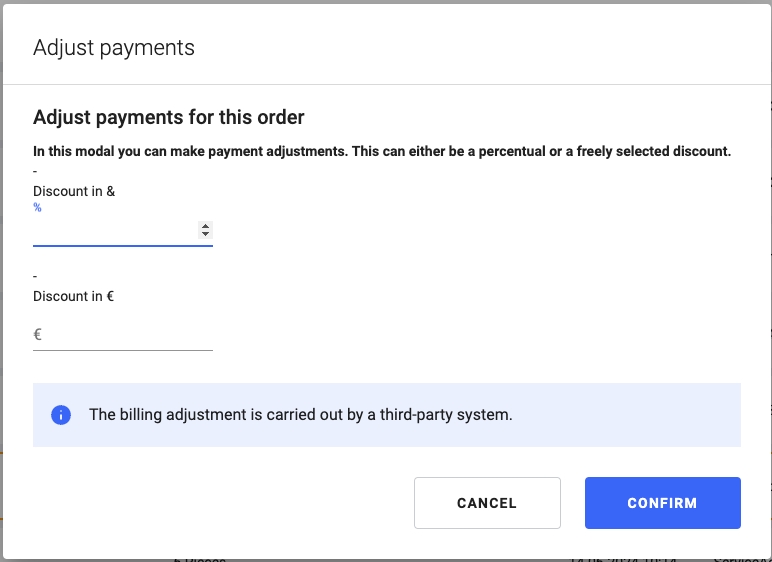Click the 'Discount in &' label
The image size is (772, 562).
click(x=74, y=191)
